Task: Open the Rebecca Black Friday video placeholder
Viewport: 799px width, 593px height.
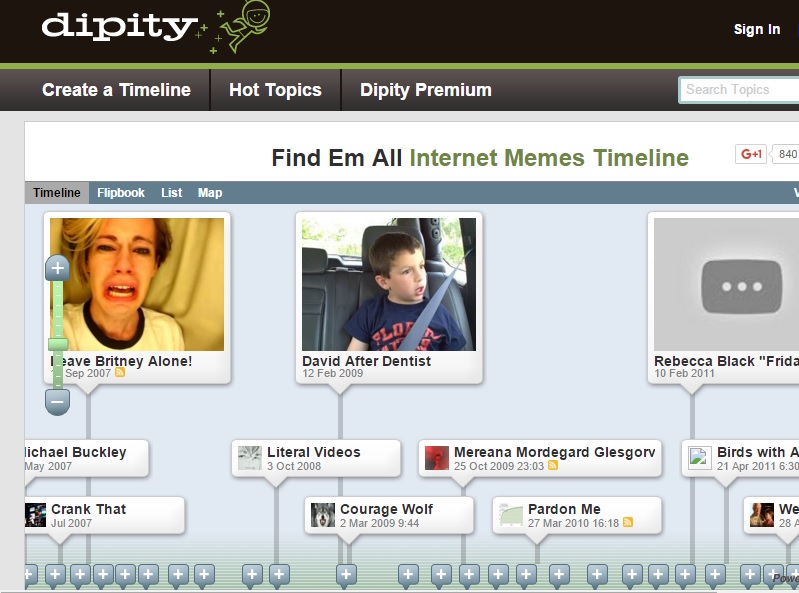Action: tap(727, 284)
